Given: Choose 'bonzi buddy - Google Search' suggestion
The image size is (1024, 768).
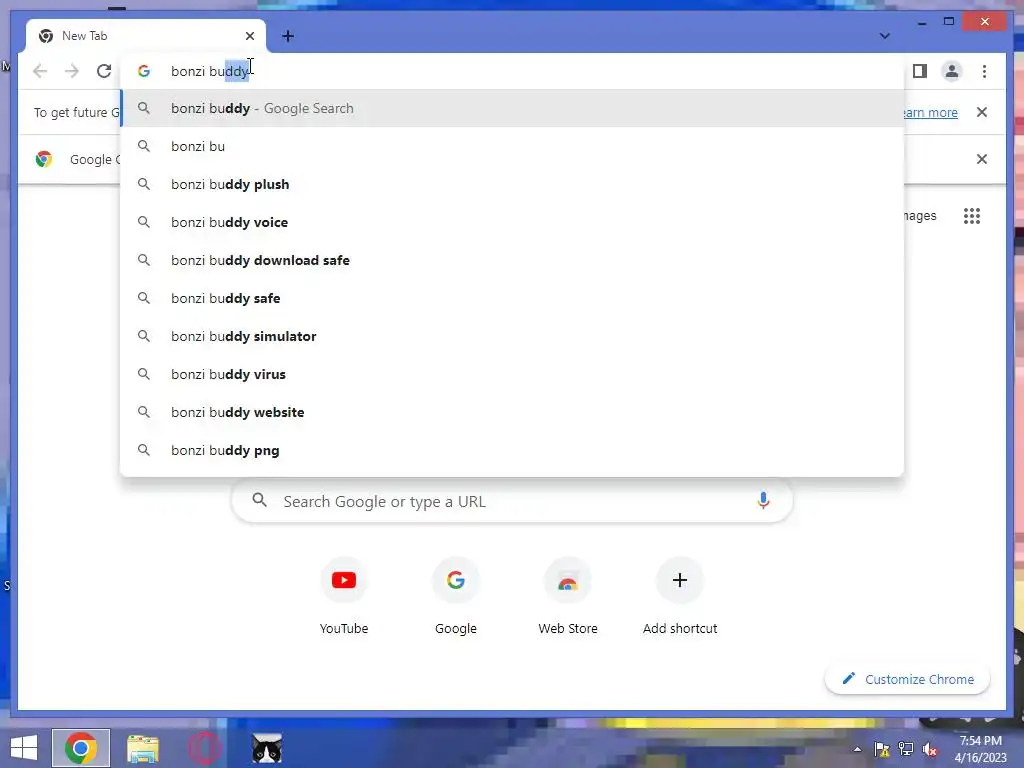Looking at the screenshot, I should [513, 108].
